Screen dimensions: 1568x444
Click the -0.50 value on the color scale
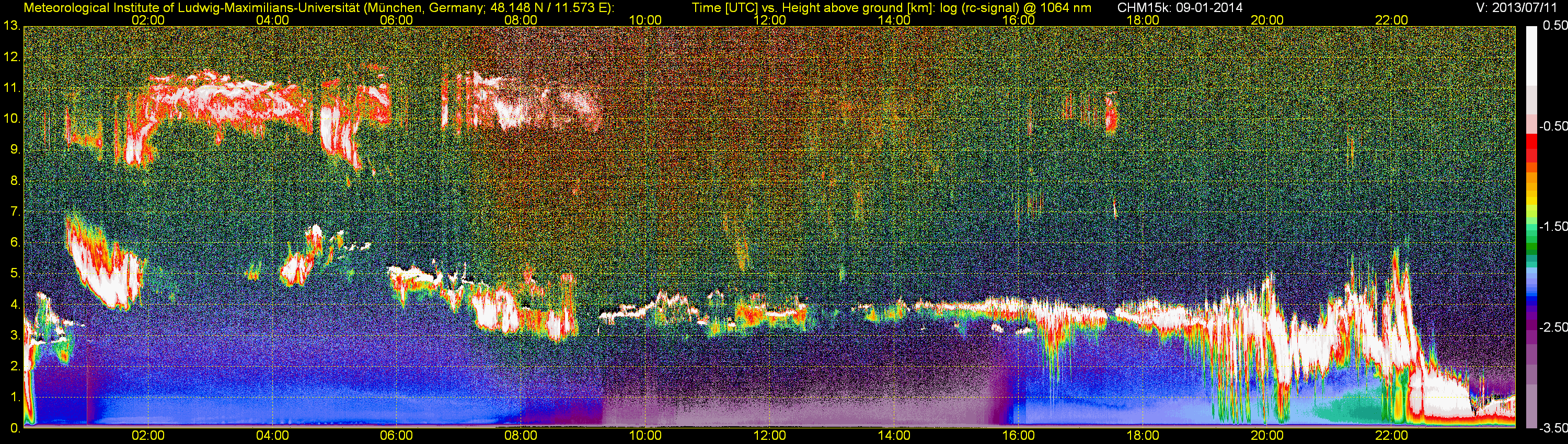point(1553,126)
